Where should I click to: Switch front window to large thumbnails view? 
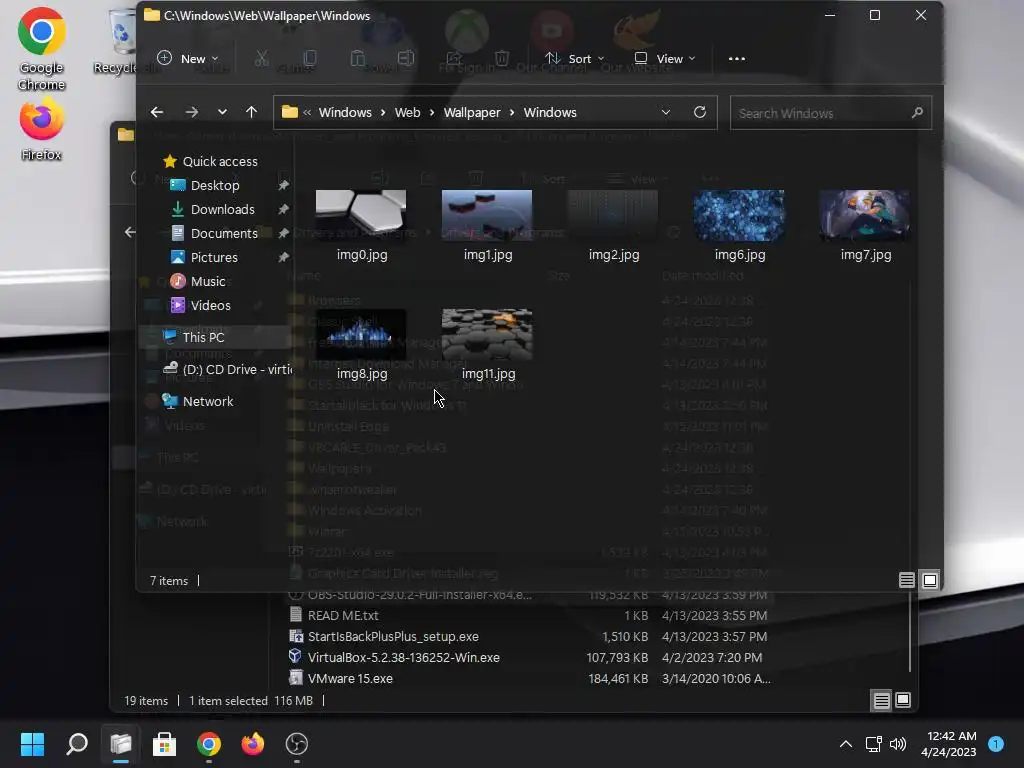(930, 580)
